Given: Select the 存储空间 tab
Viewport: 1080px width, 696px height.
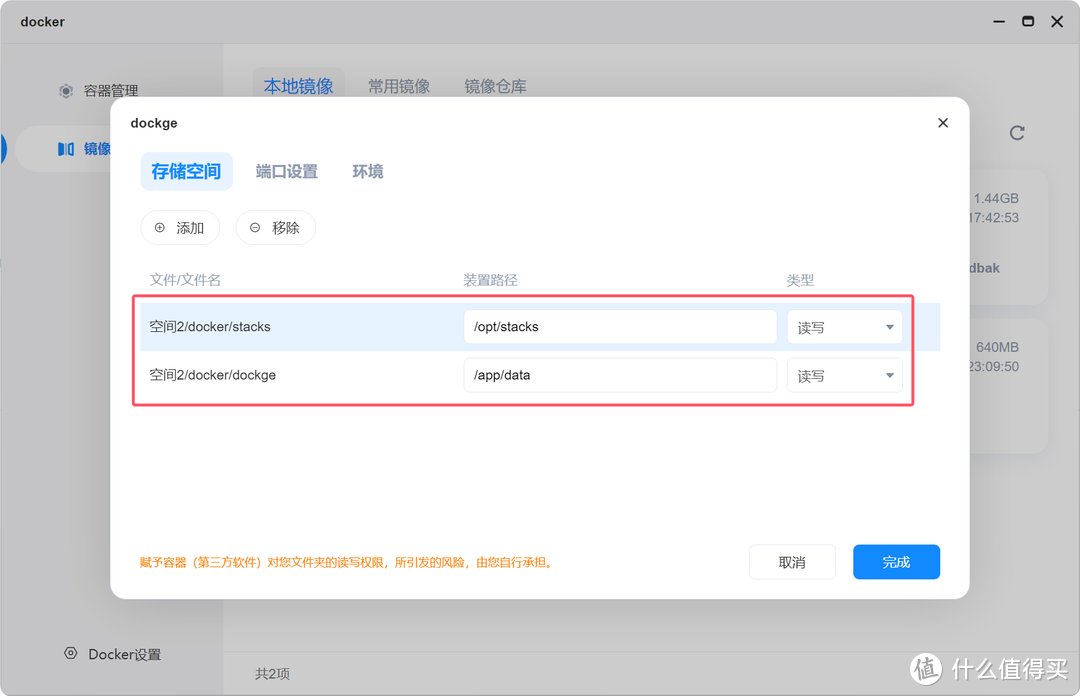Looking at the screenshot, I should [x=186, y=171].
